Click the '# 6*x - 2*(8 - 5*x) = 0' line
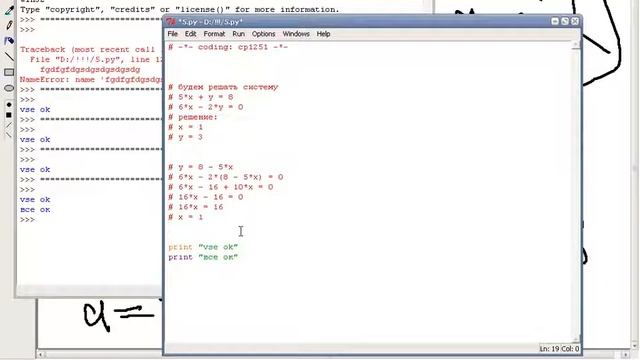640x360 pixels. [x=225, y=177]
